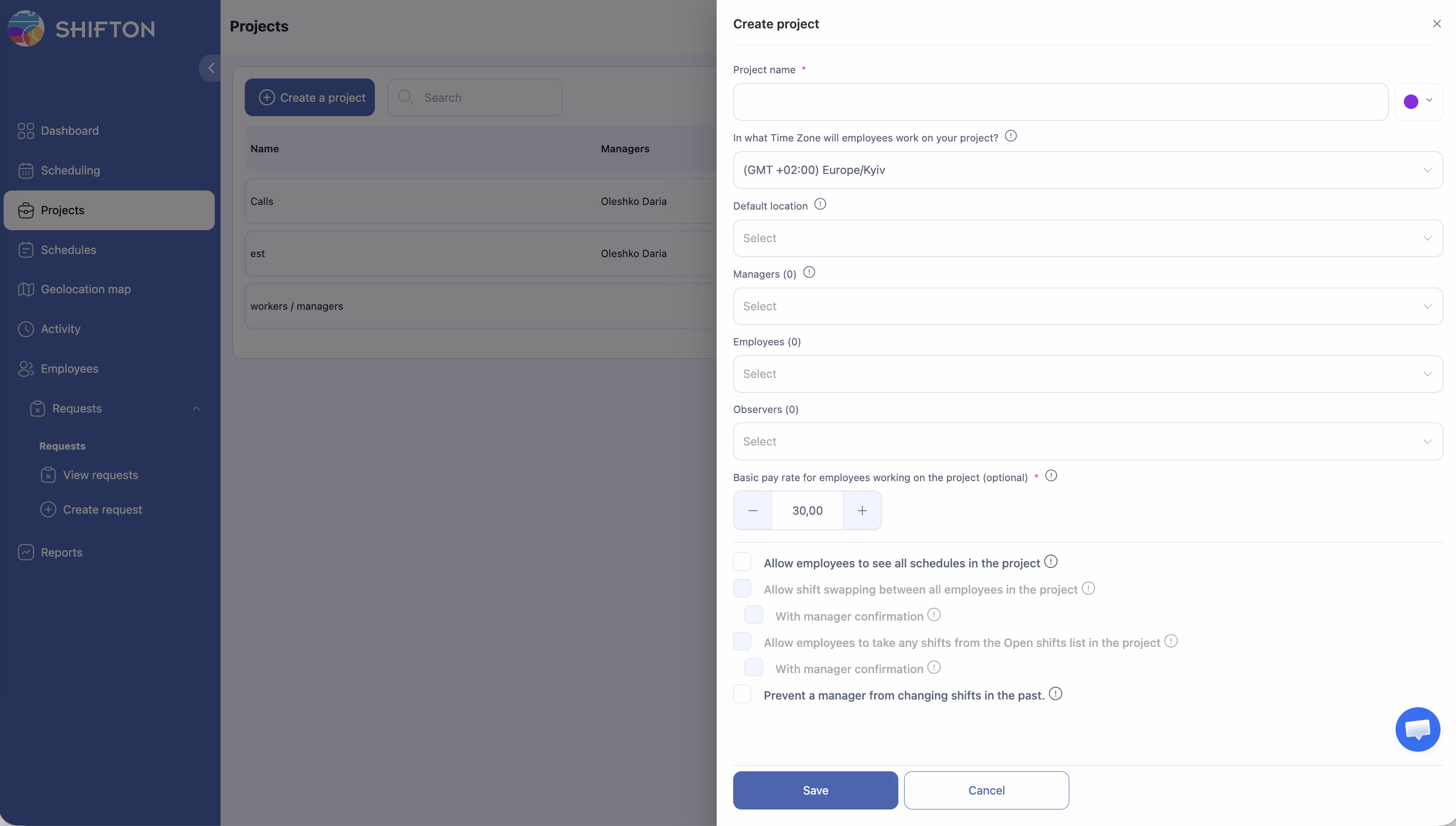Click the Project name input field
The image size is (1456, 826).
[x=1060, y=102]
